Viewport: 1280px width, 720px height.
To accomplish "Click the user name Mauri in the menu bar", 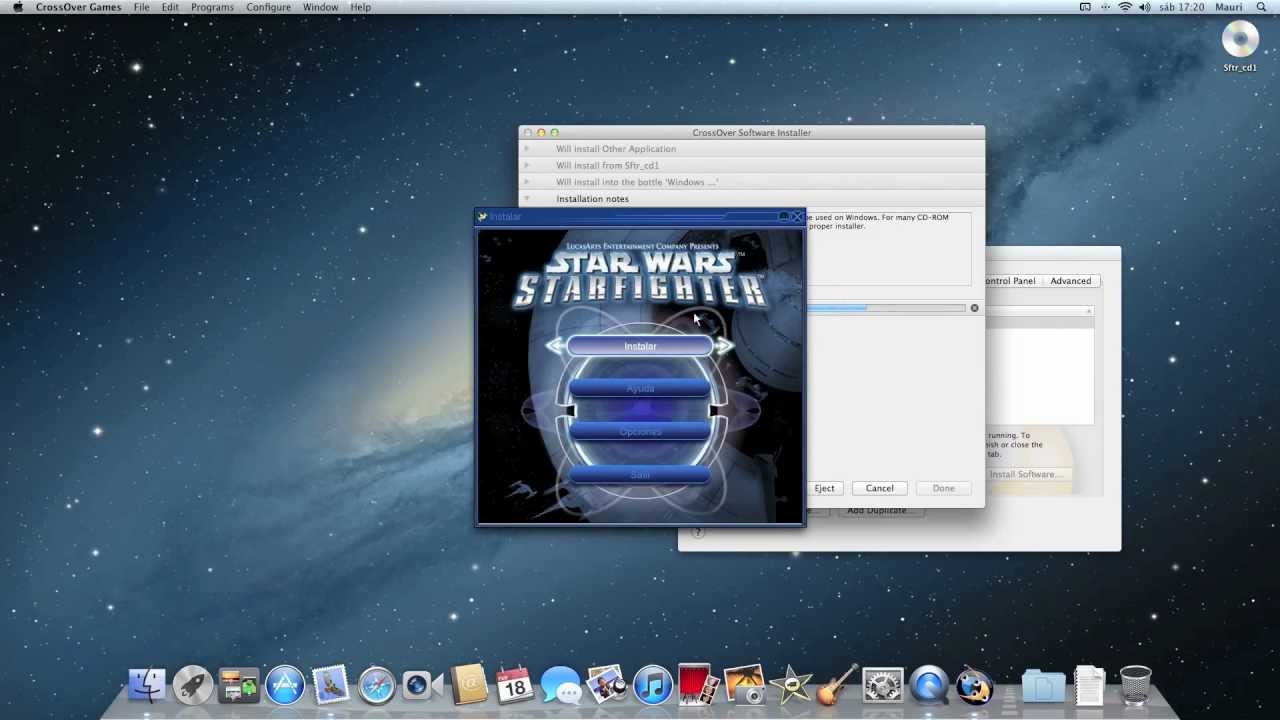I will [x=1229, y=7].
